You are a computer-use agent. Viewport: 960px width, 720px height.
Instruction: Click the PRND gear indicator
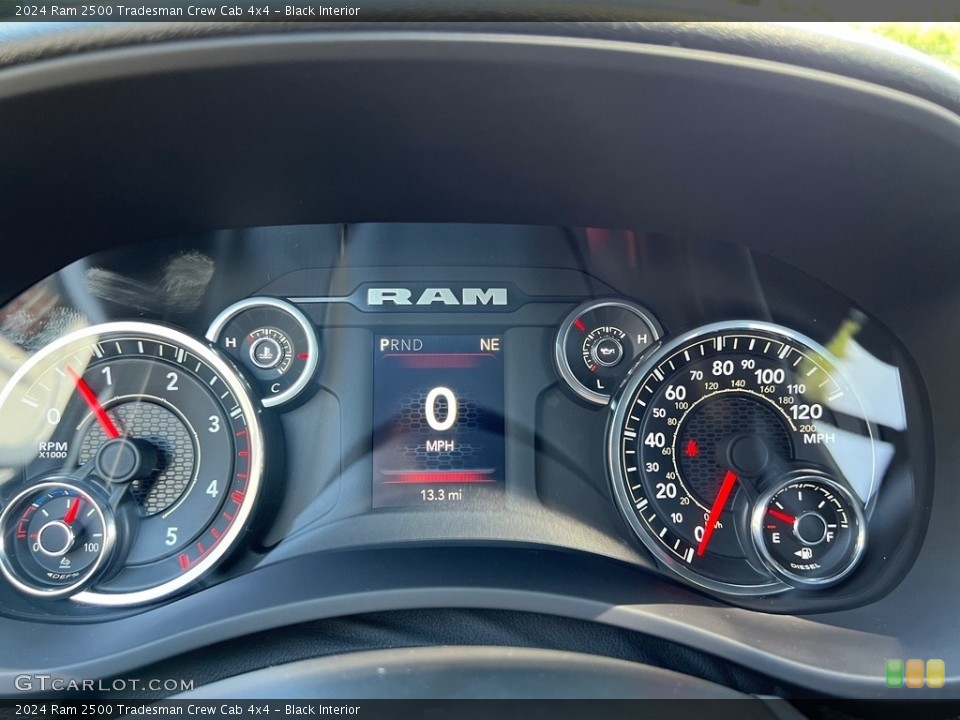click(x=401, y=345)
